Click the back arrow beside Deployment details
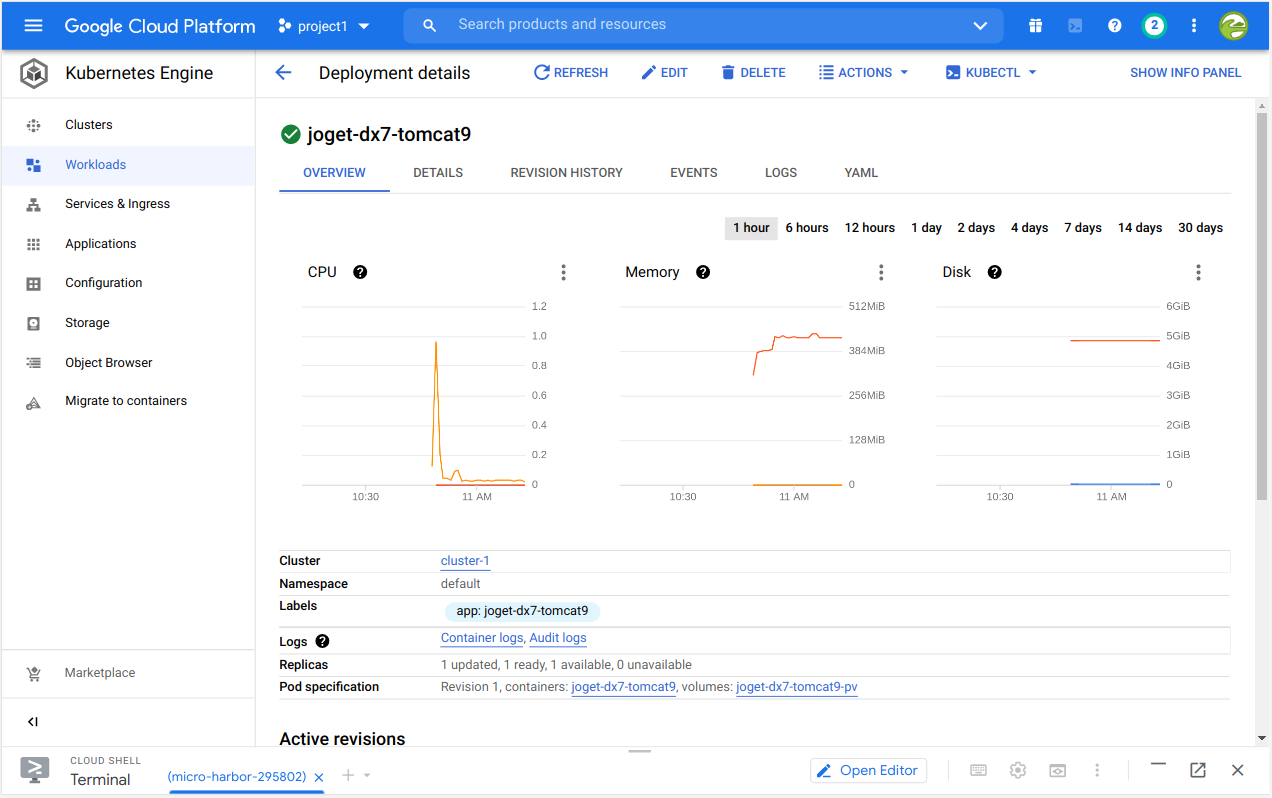Image resolution: width=1272 pixels, height=798 pixels. 283,72
